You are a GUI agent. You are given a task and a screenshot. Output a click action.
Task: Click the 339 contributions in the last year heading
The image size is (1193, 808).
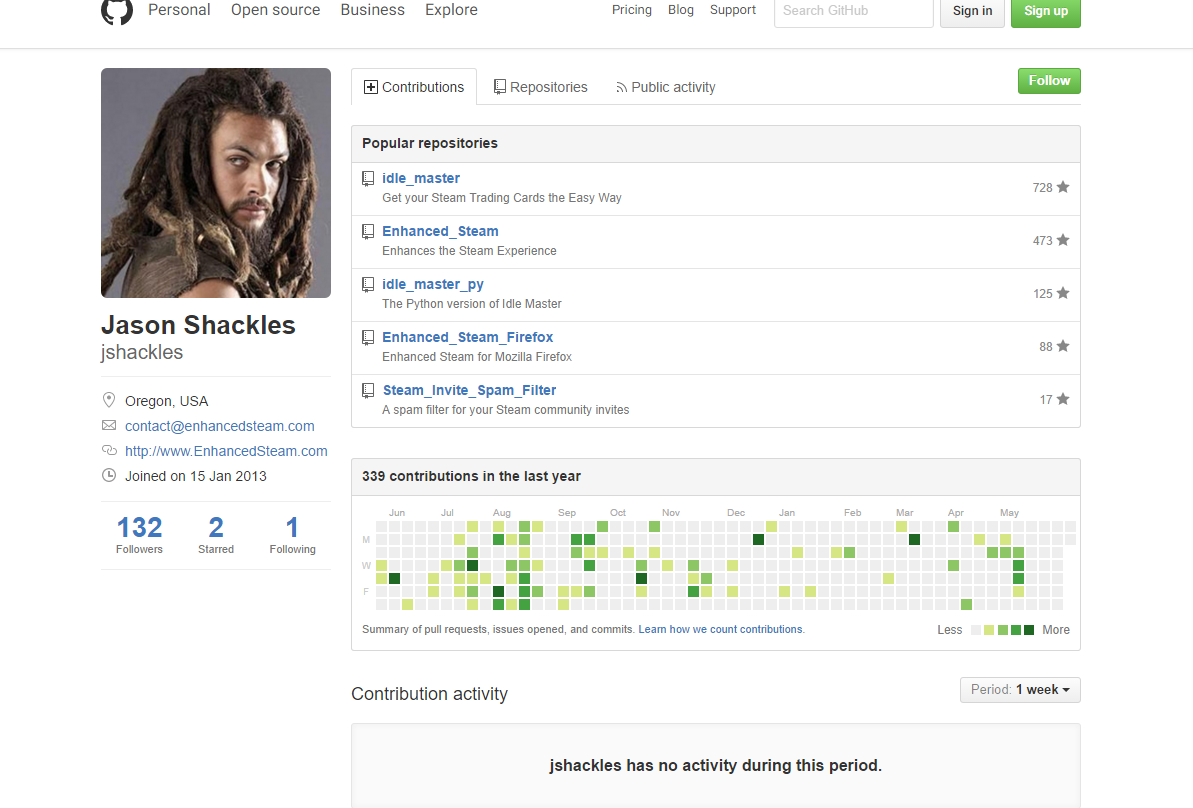pyautogui.click(x=471, y=476)
